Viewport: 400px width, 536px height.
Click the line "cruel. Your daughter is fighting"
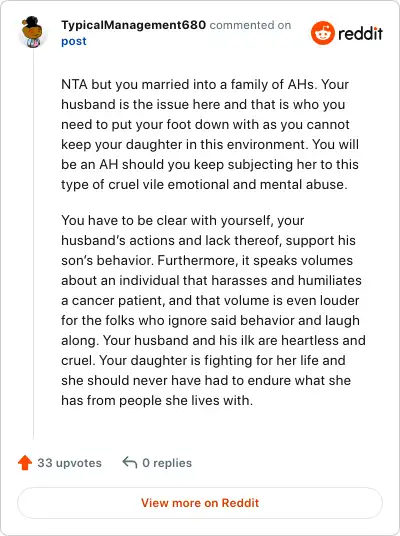pos(203,360)
